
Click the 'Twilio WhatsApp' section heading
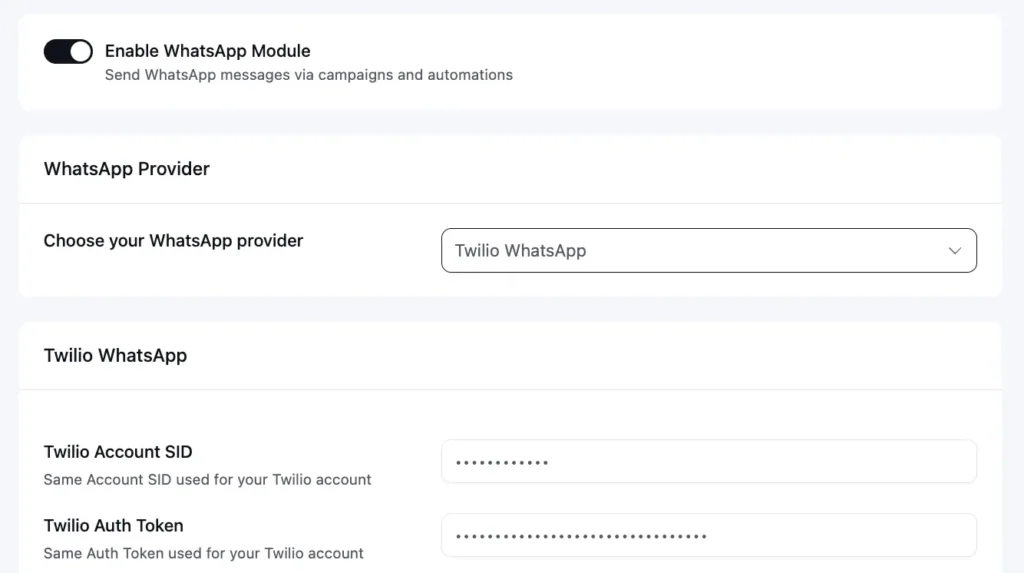[x=115, y=355]
